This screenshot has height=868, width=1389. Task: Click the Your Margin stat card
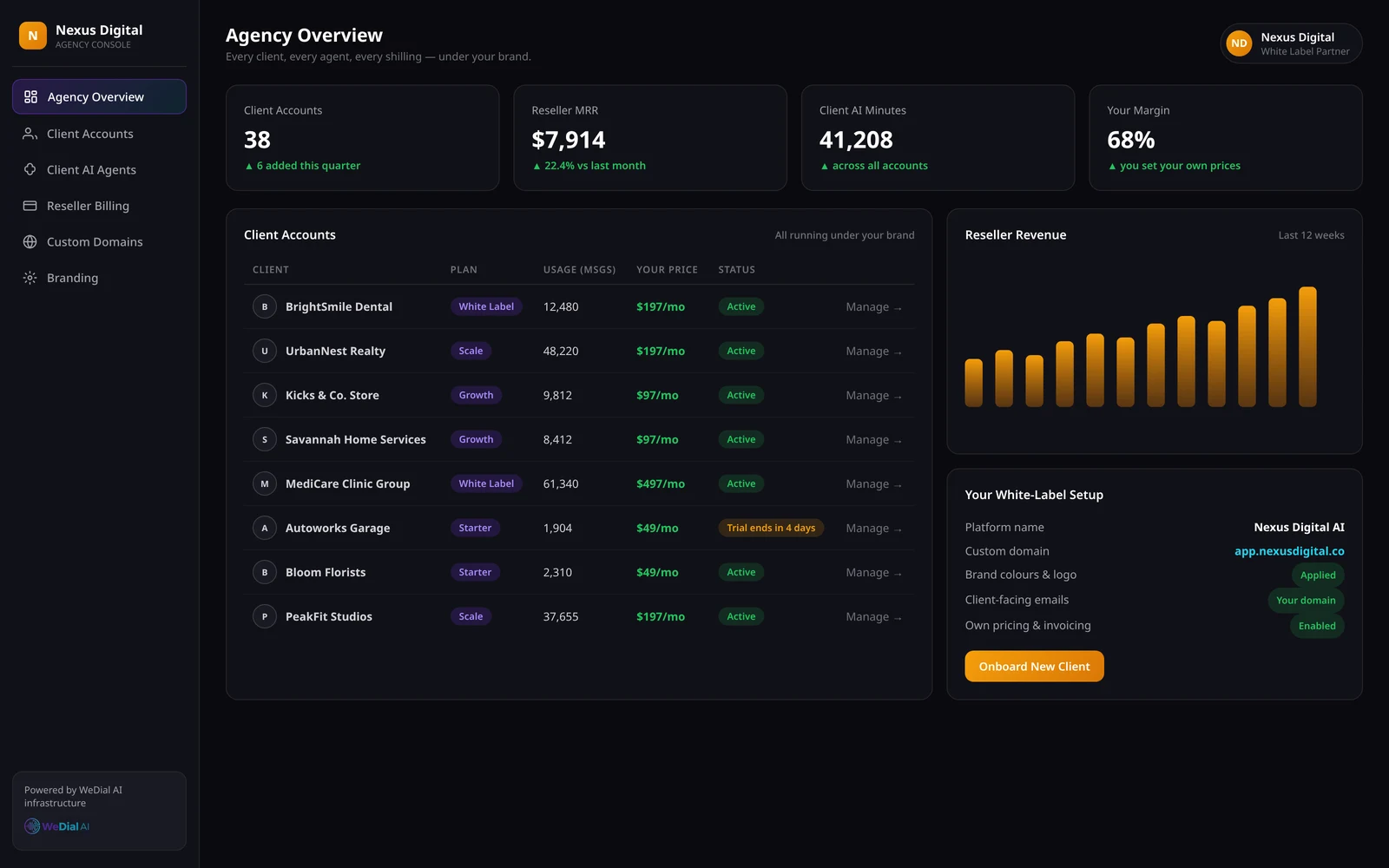1226,137
